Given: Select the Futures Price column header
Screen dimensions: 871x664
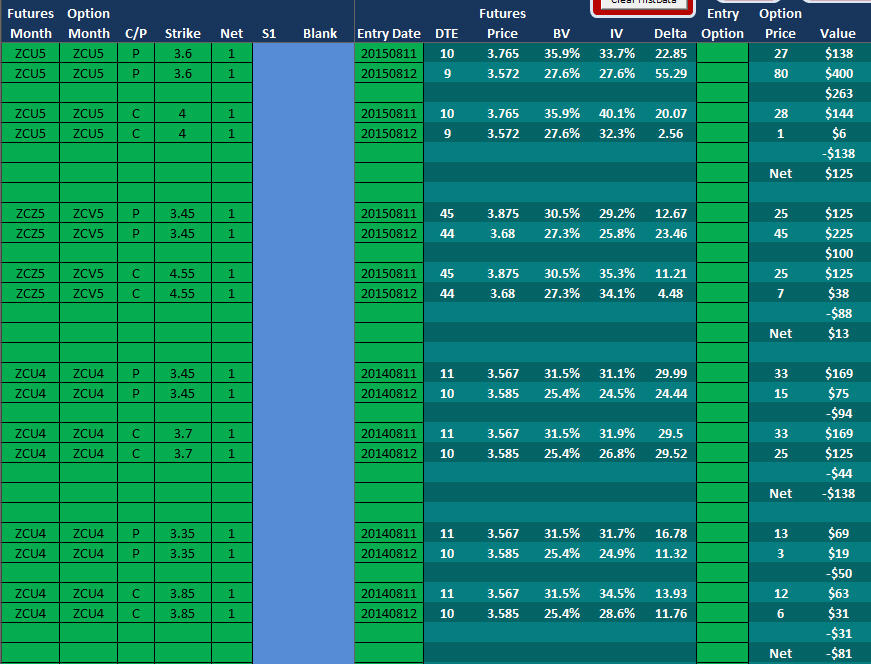Looking at the screenshot, I should [503, 23].
